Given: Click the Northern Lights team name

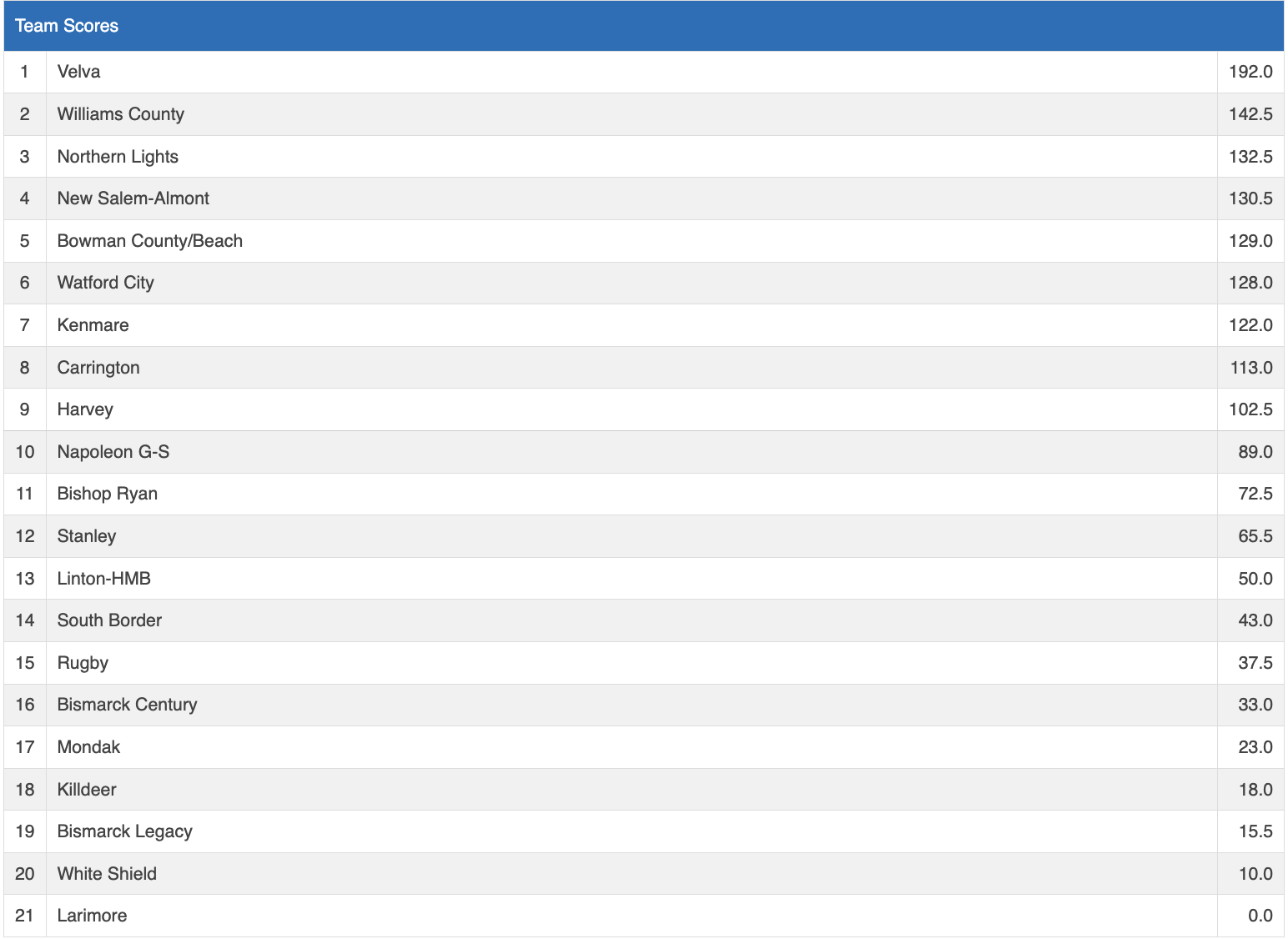Looking at the screenshot, I should (118, 157).
